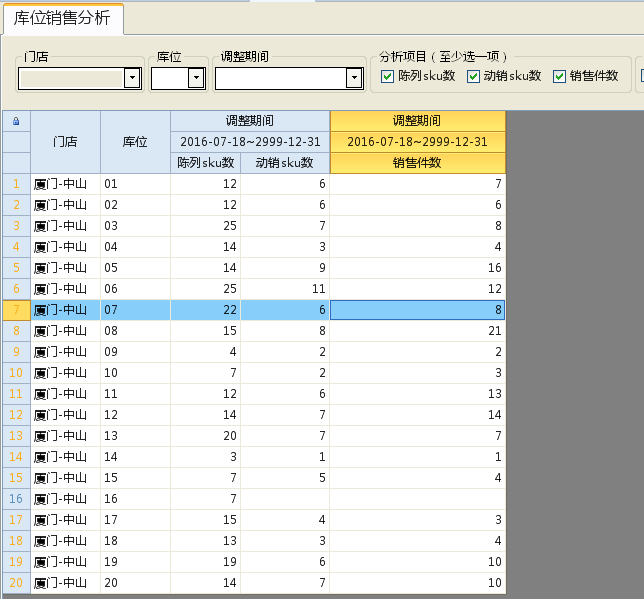Select row number 7 header
The image size is (644, 599).
[16, 310]
